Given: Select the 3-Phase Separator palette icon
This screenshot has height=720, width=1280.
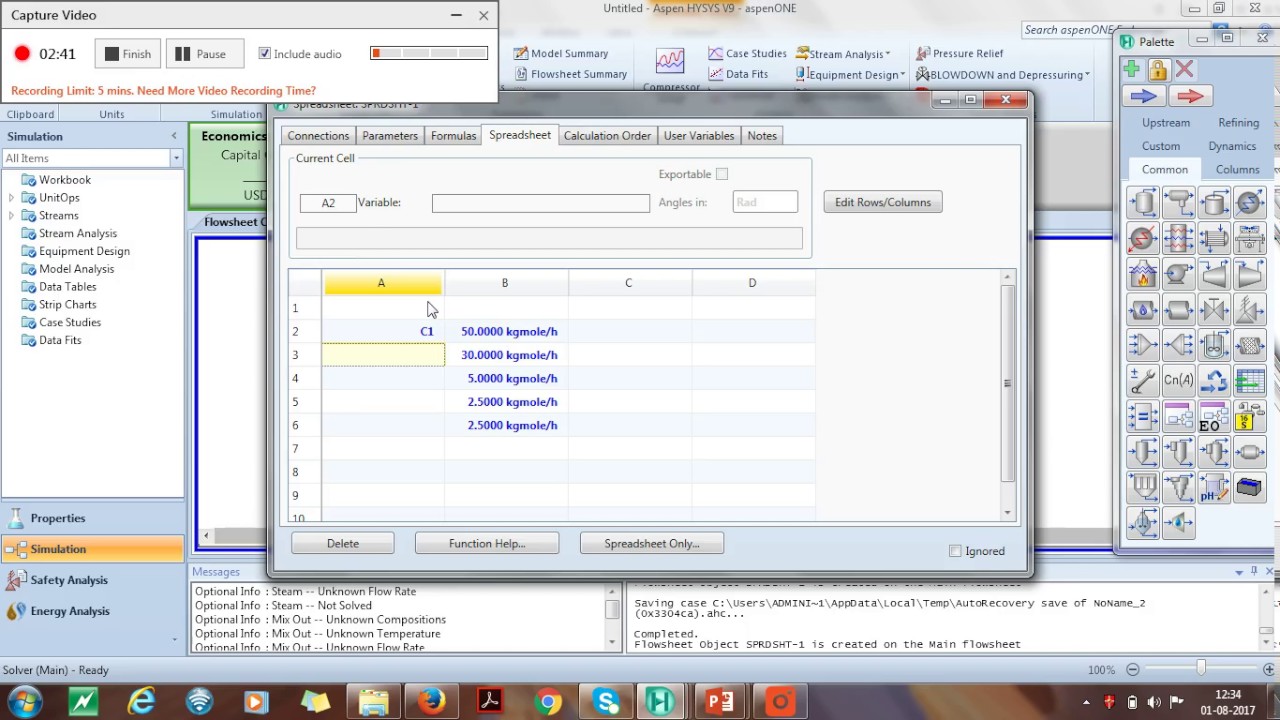Looking at the screenshot, I should (x=1179, y=203).
